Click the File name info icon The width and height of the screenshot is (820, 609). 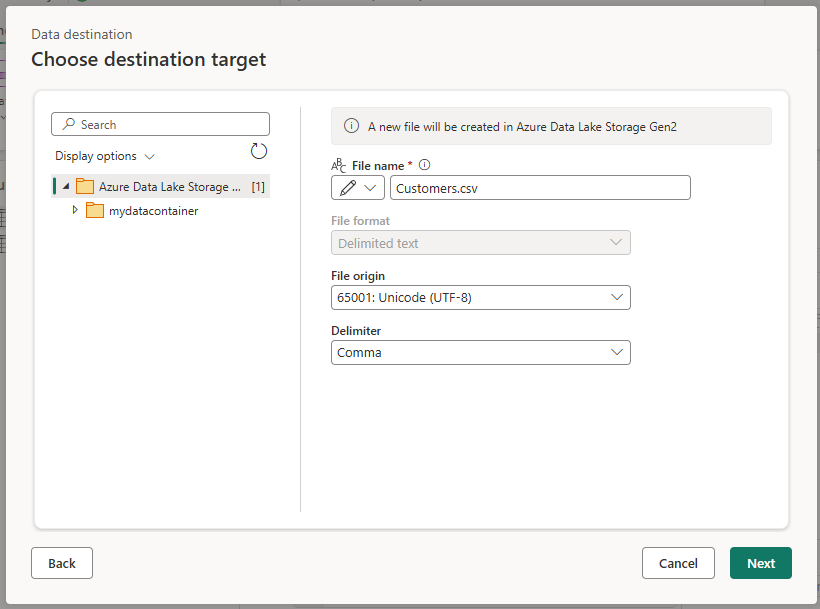[x=425, y=165]
